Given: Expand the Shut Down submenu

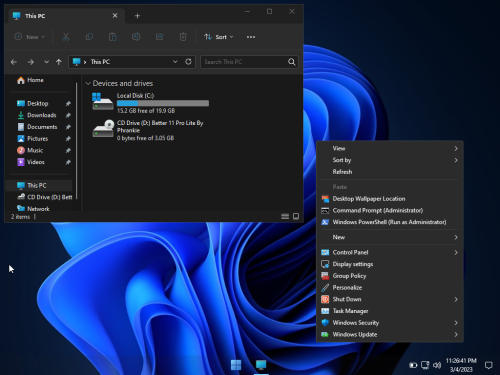Looking at the screenshot, I should [390, 299].
